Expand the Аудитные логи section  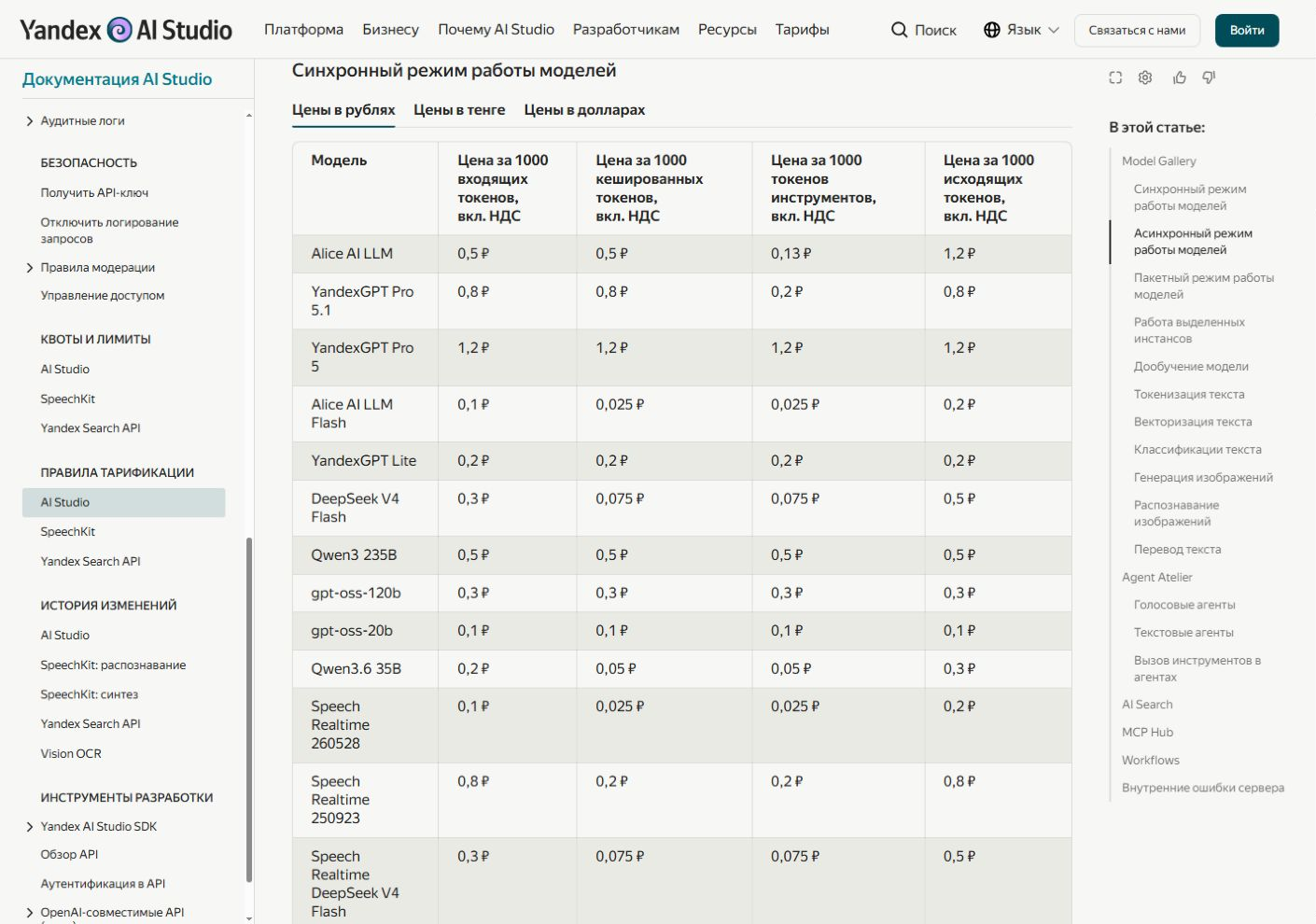click(30, 121)
